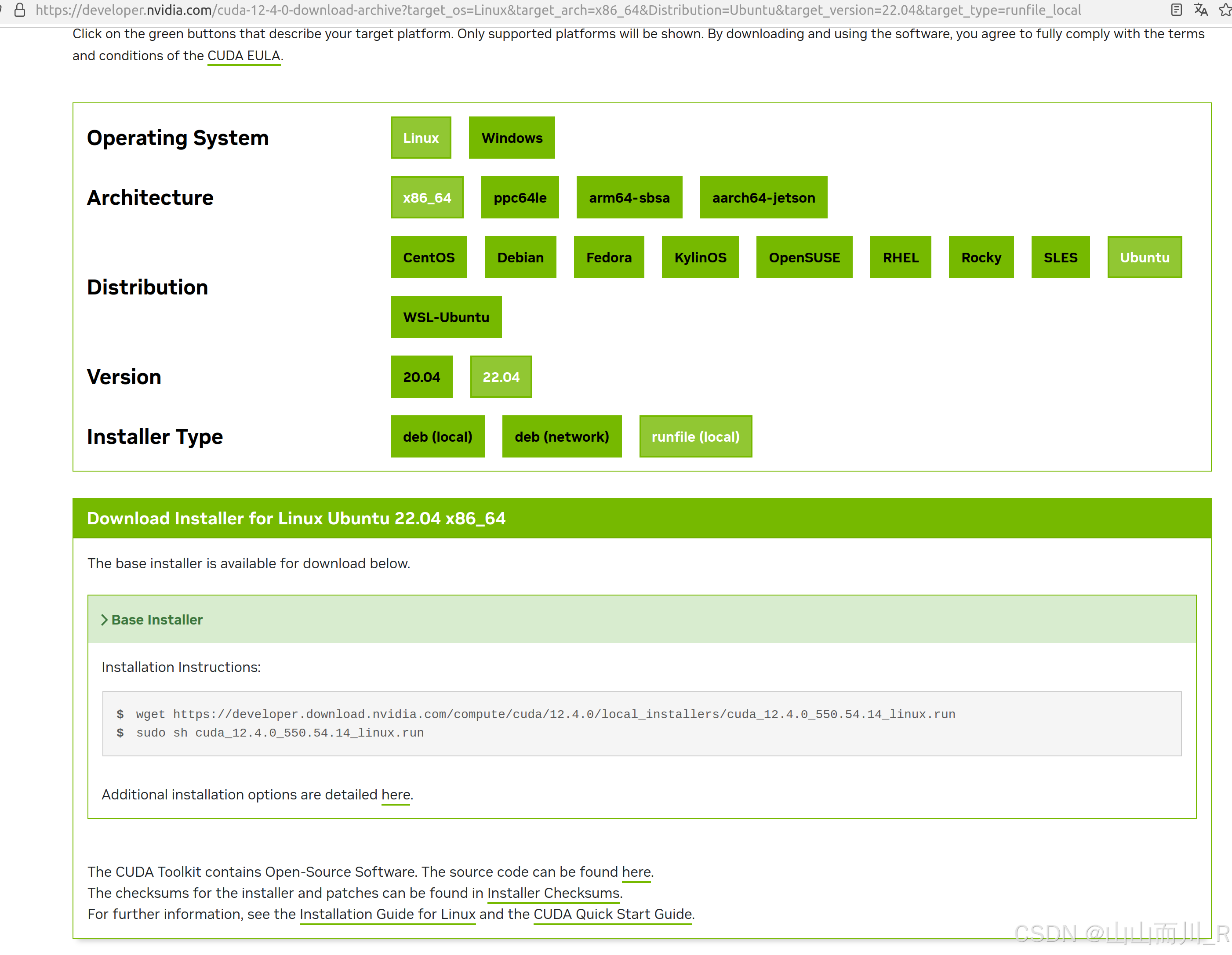Click the Installer Type label
The width and height of the screenshot is (1232, 955).
point(155,437)
